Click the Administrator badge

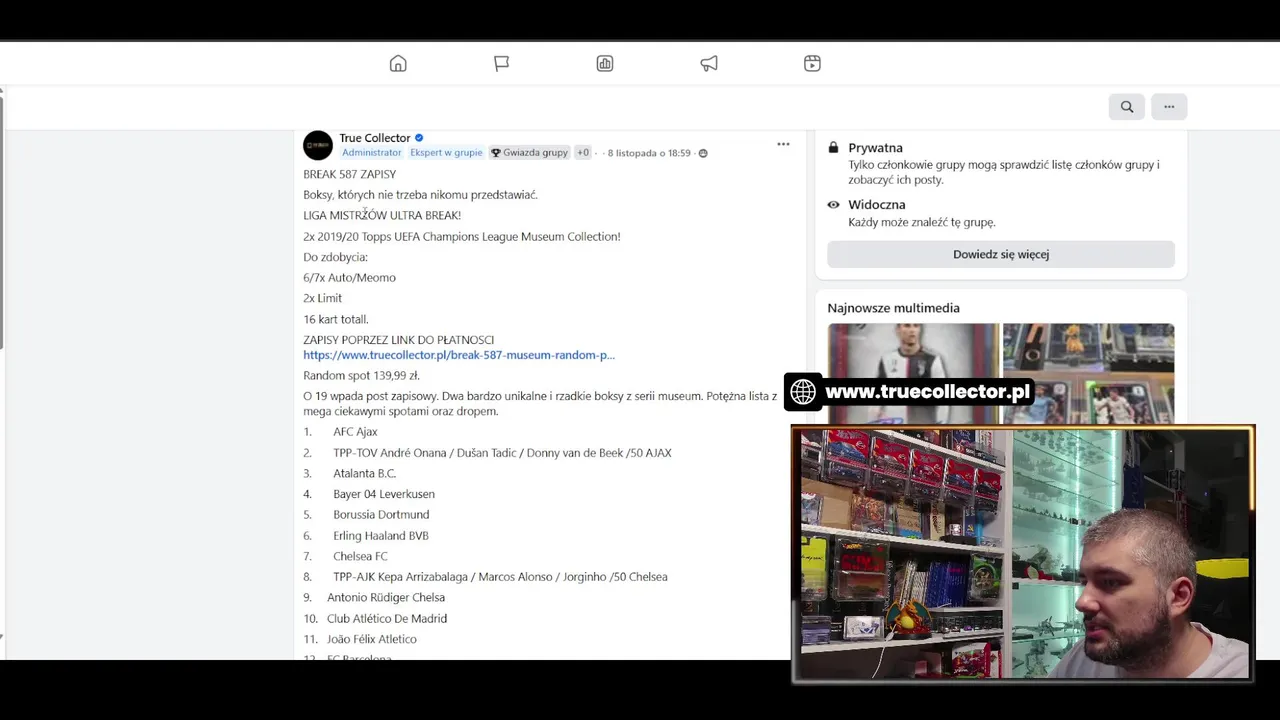click(371, 153)
